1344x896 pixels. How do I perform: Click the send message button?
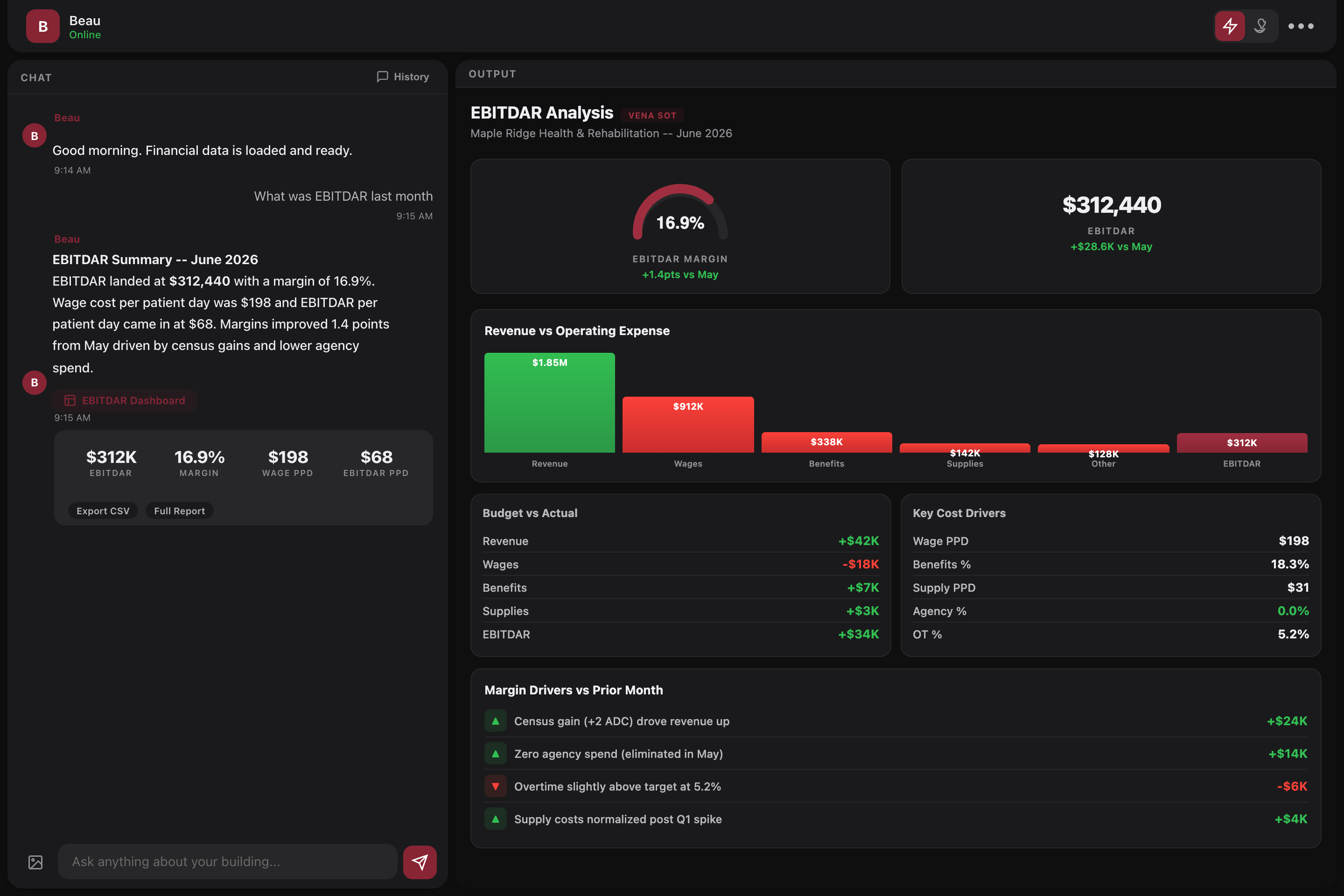420,862
